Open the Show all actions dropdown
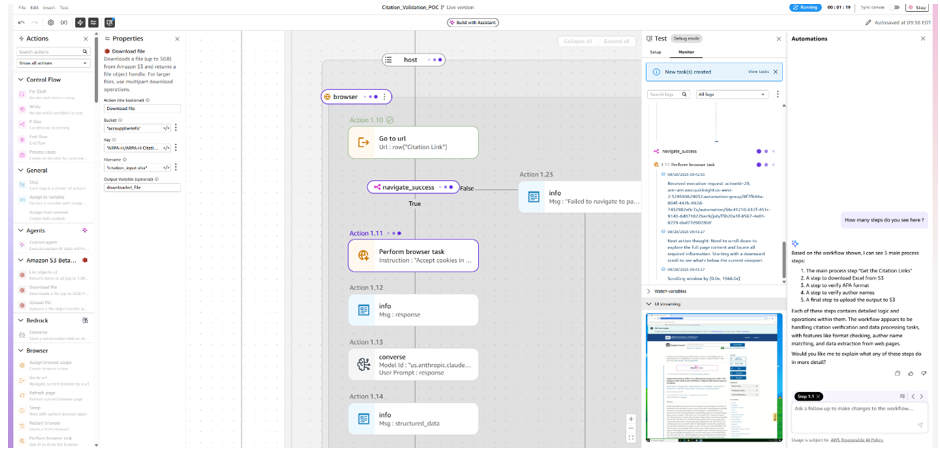 [53, 63]
